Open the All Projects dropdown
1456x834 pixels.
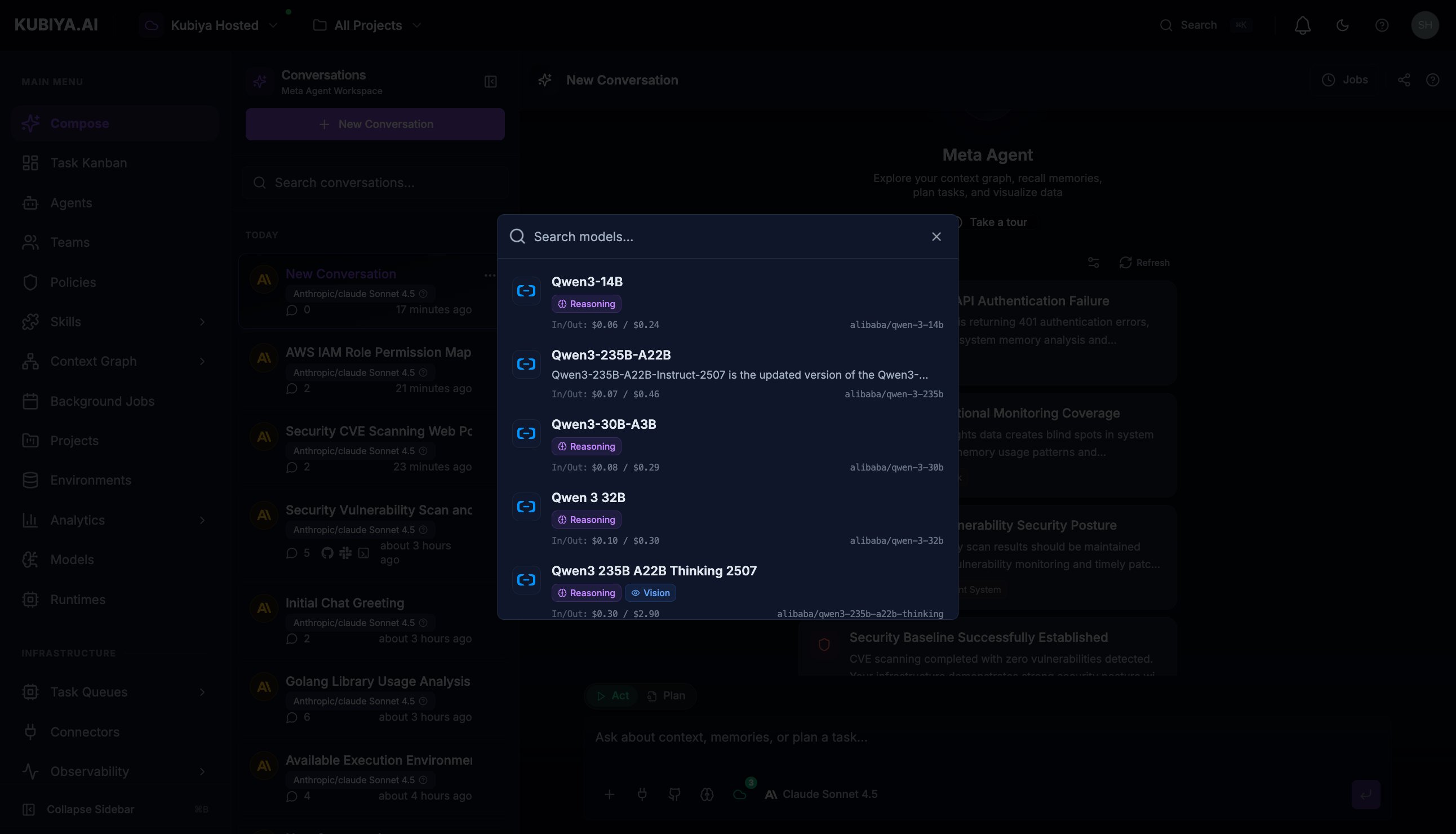point(367,25)
